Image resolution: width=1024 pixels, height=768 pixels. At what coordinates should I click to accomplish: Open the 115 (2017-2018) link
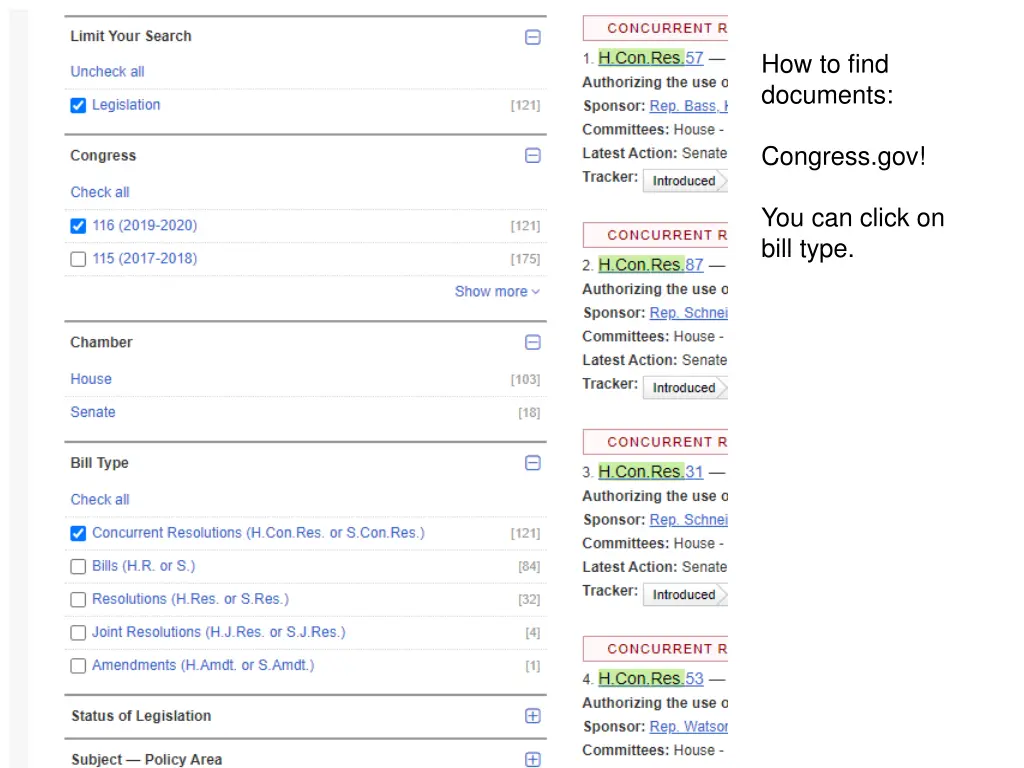[x=144, y=259]
